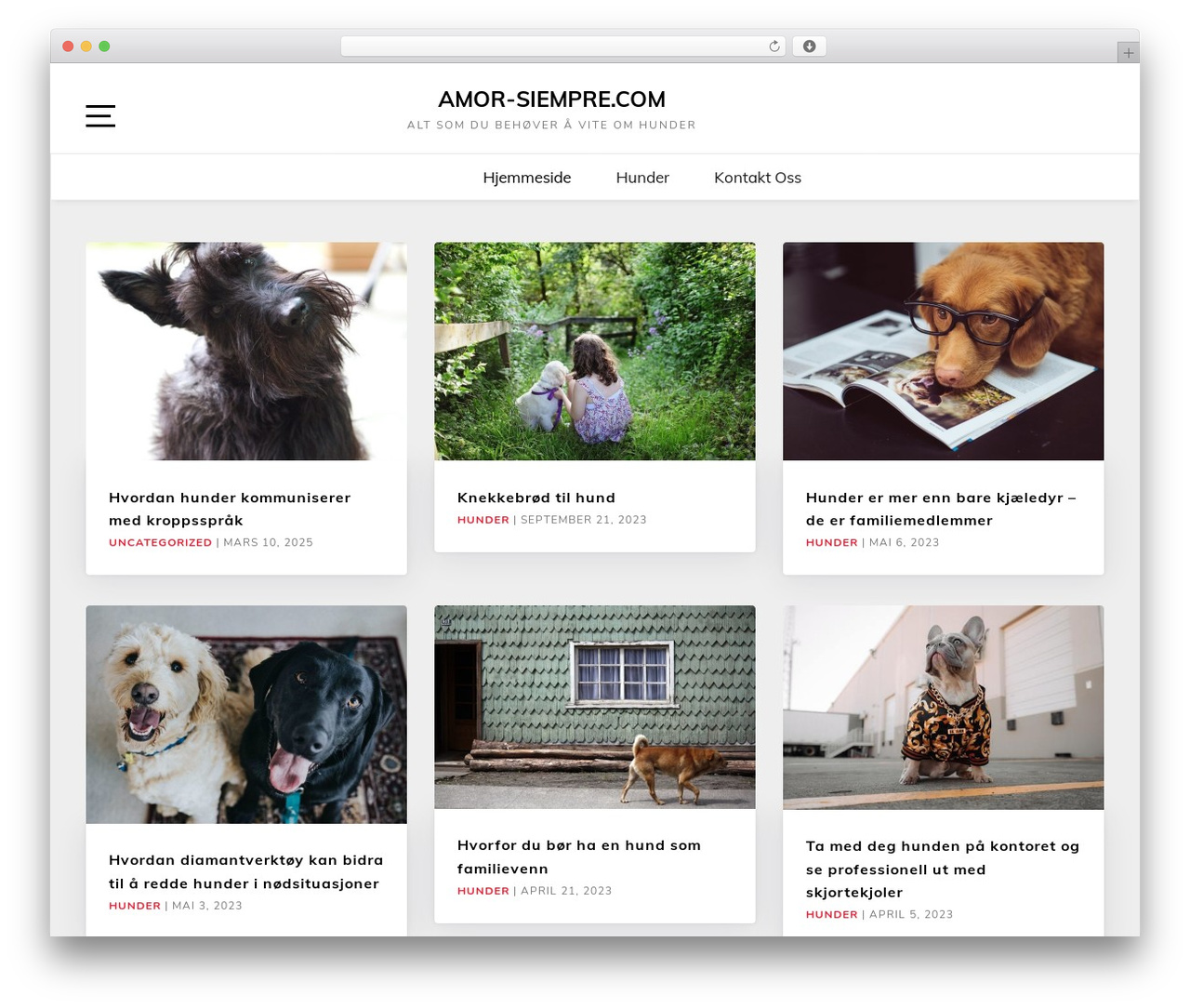Open the Kontakt Oss menu item
Image resolution: width=1190 pixels, height=1008 pixels.
point(758,178)
